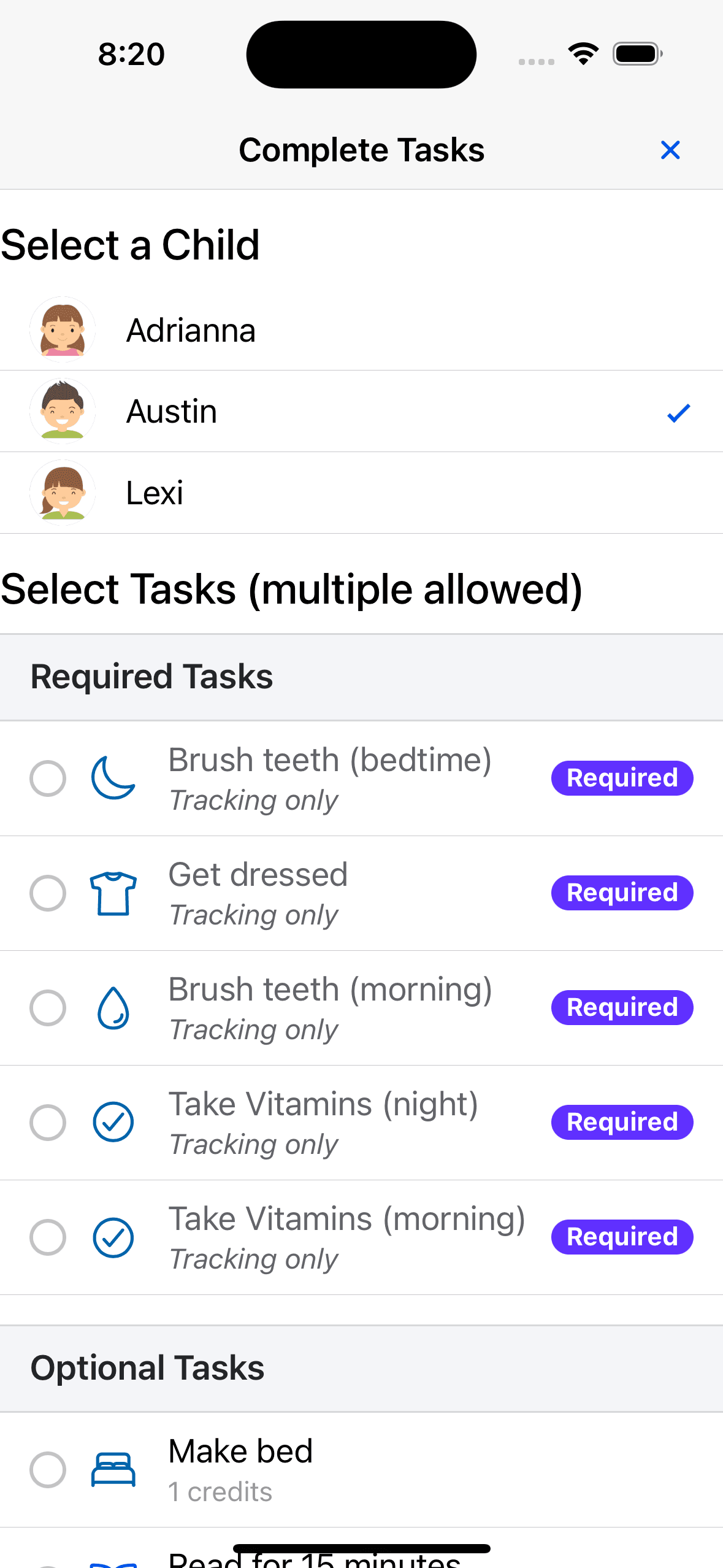This screenshot has width=723, height=1568.
Task: Select the Brush teeth (bedtime) radio circle
Action: 48,778
